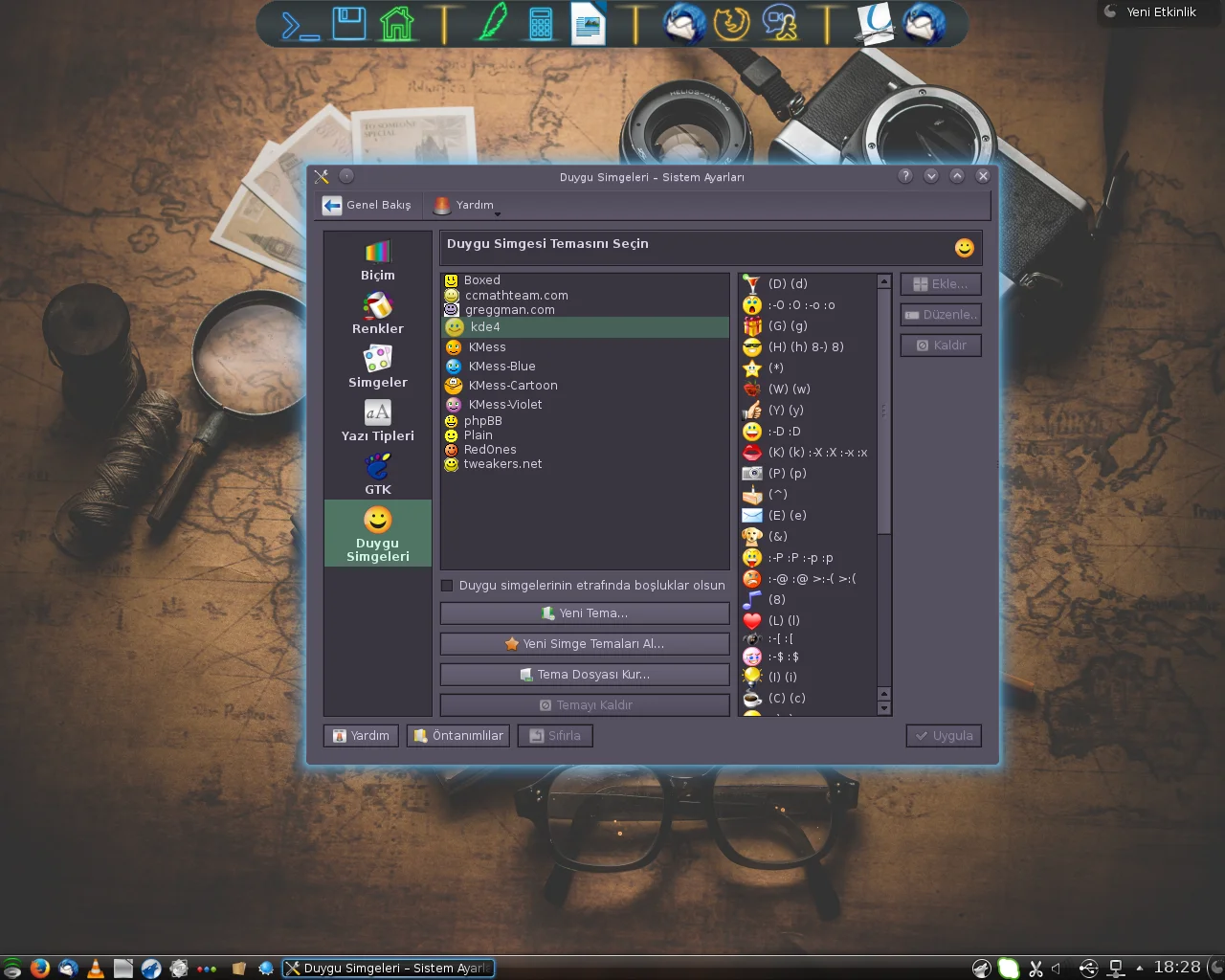The height and width of the screenshot is (980, 1225).
Task: Open the Renkler settings category
Action: (x=377, y=313)
